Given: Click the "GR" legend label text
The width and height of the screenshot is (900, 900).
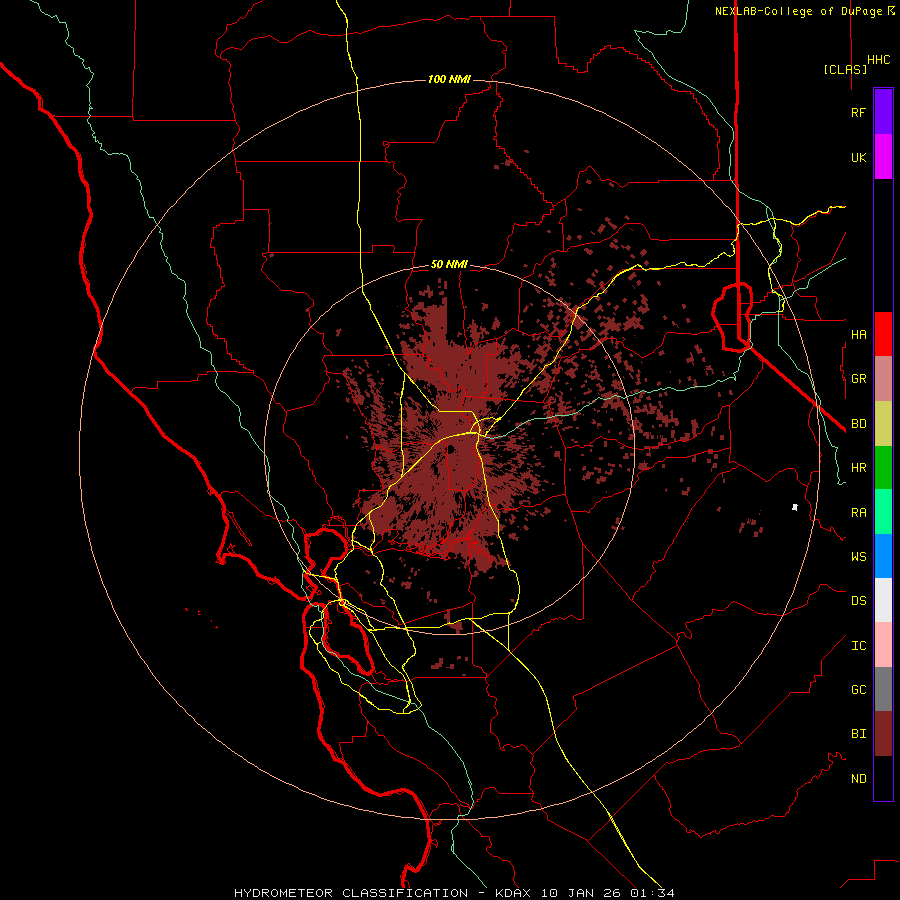Looking at the screenshot, I should (x=858, y=379).
